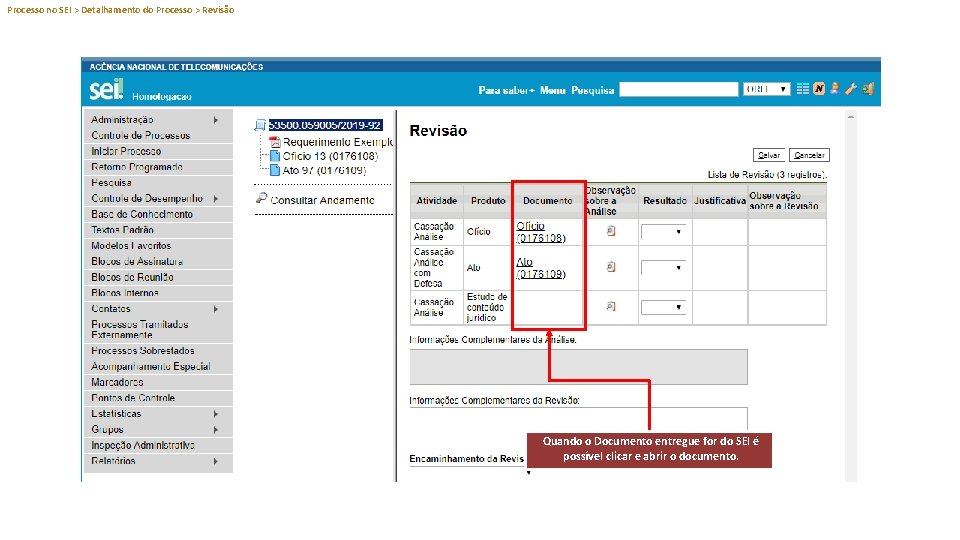This screenshot has width=960, height=540.
Task: Click the Requerimento Exemplo PDF icon
Action: click(275, 141)
